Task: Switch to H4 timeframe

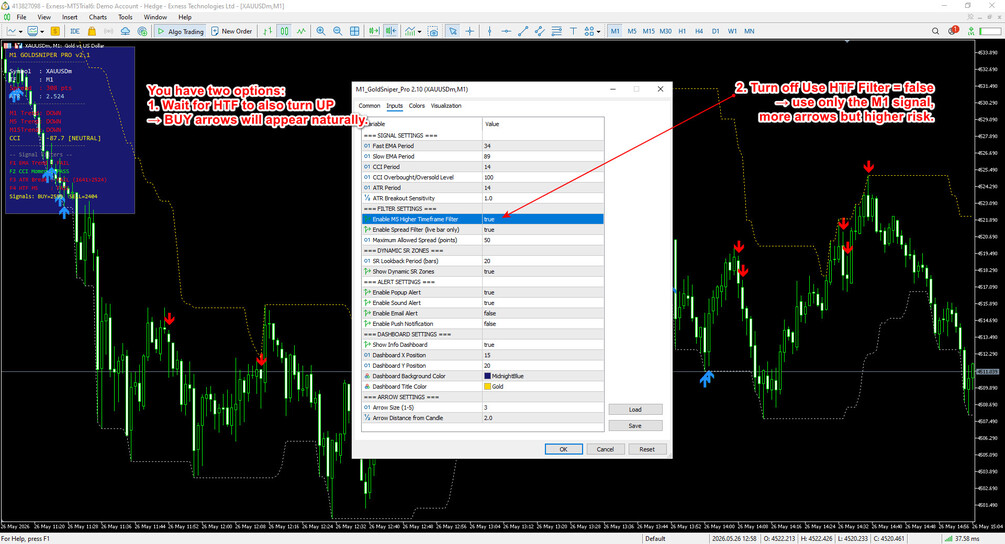Action: 699,31
